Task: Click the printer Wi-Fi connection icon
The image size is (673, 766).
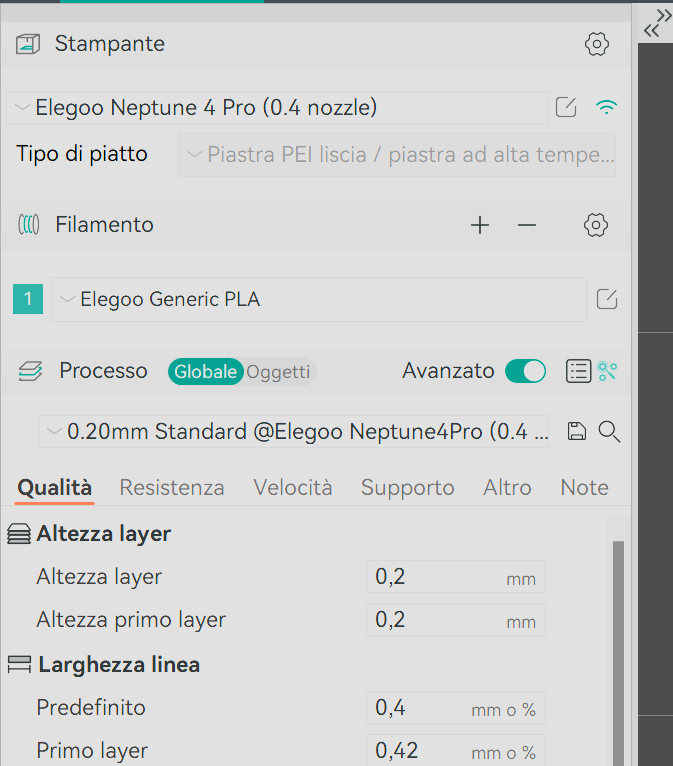Action: click(x=605, y=108)
